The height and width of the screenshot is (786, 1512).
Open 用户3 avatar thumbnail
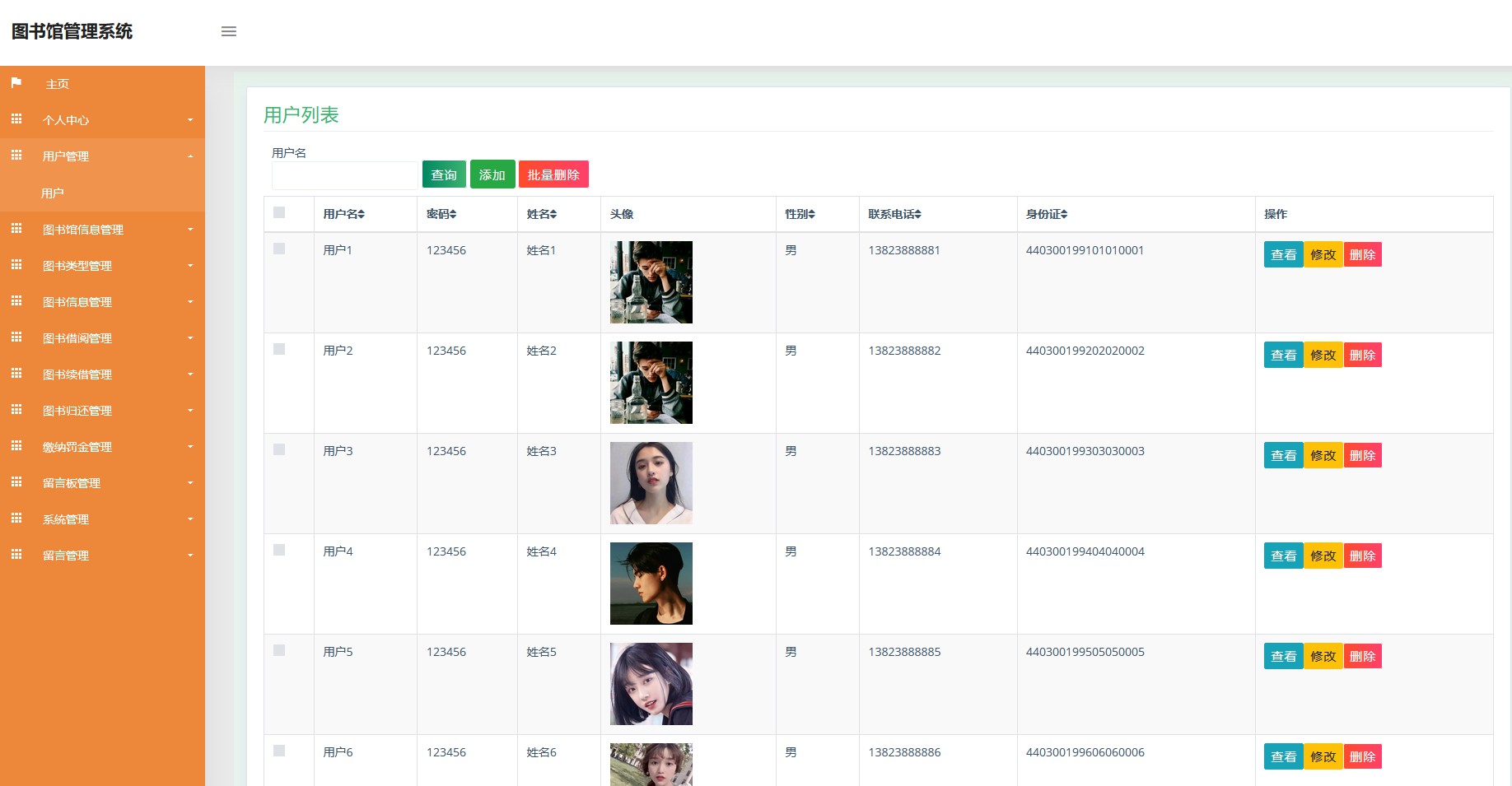pyautogui.click(x=651, y=483)
